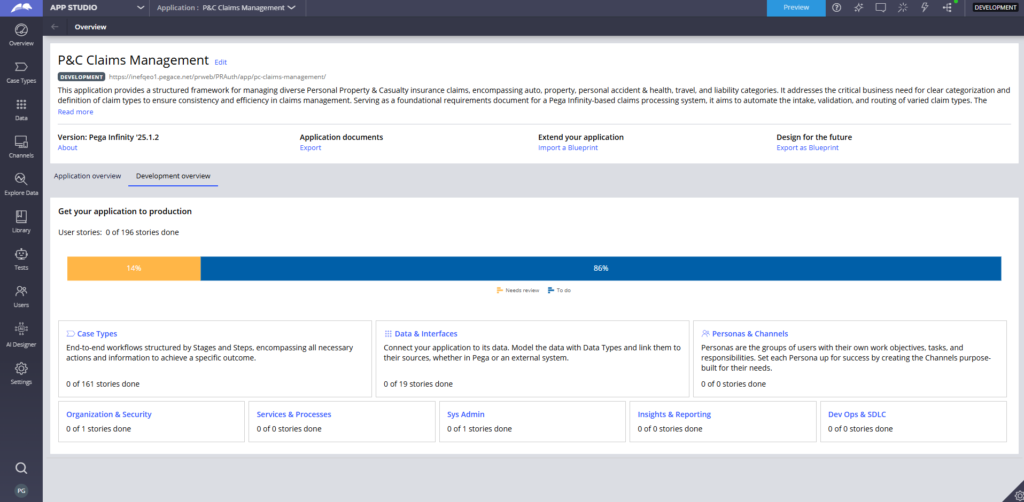
Task: Open the Library in the sidebar
Action: [21, 222]
